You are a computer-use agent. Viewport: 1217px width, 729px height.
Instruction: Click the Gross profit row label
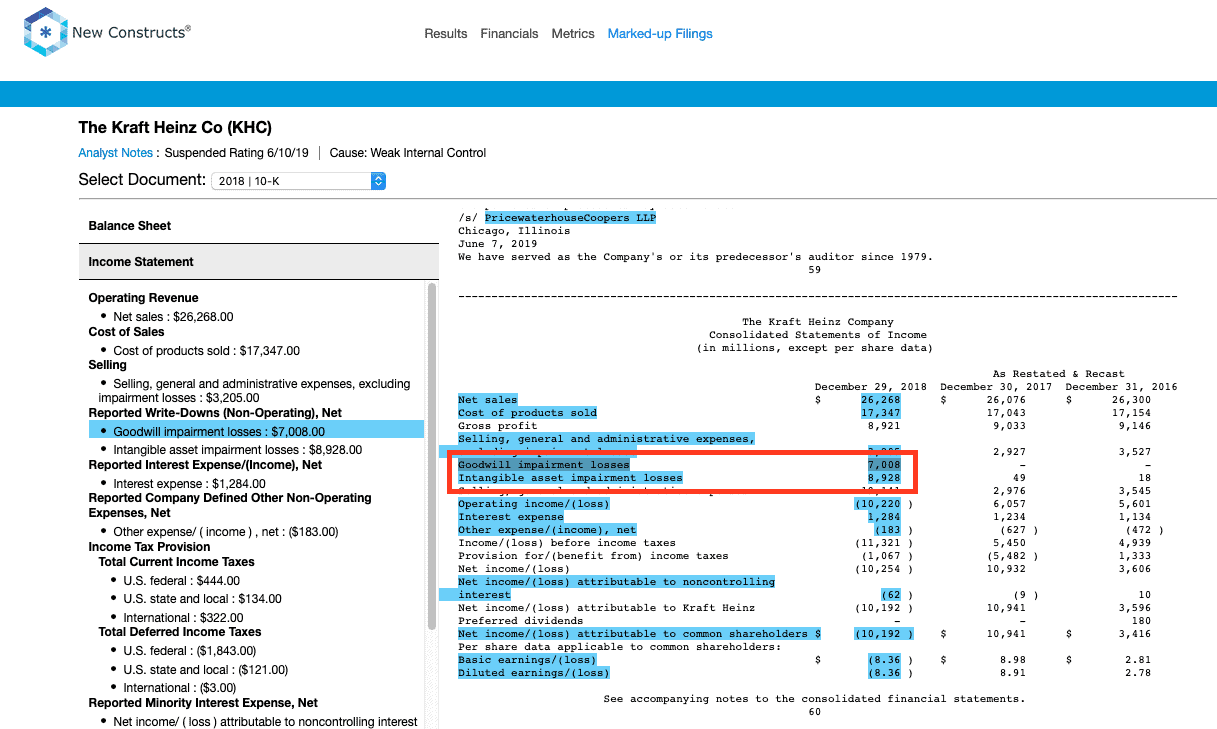497,426
